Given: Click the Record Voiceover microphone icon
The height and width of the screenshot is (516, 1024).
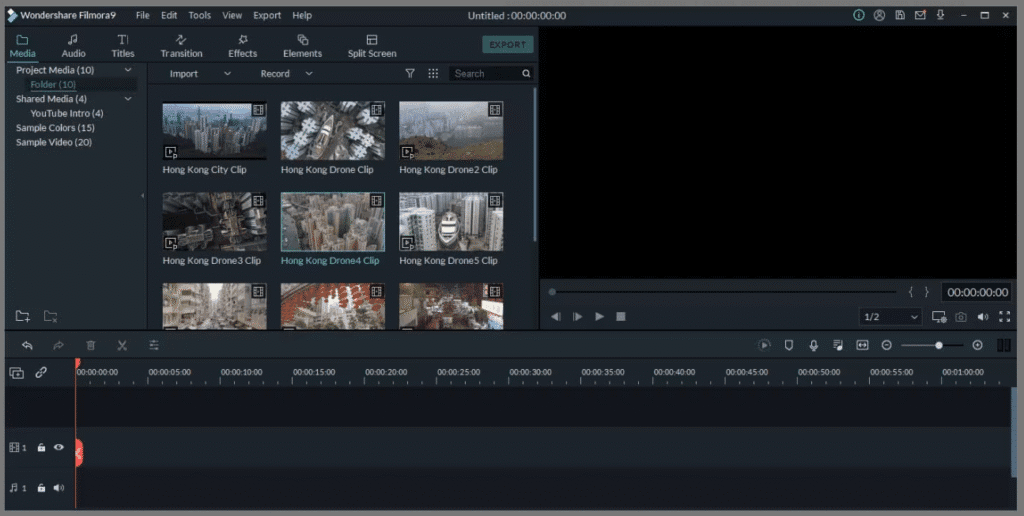Looking at the screenshot, I should 814,345.
